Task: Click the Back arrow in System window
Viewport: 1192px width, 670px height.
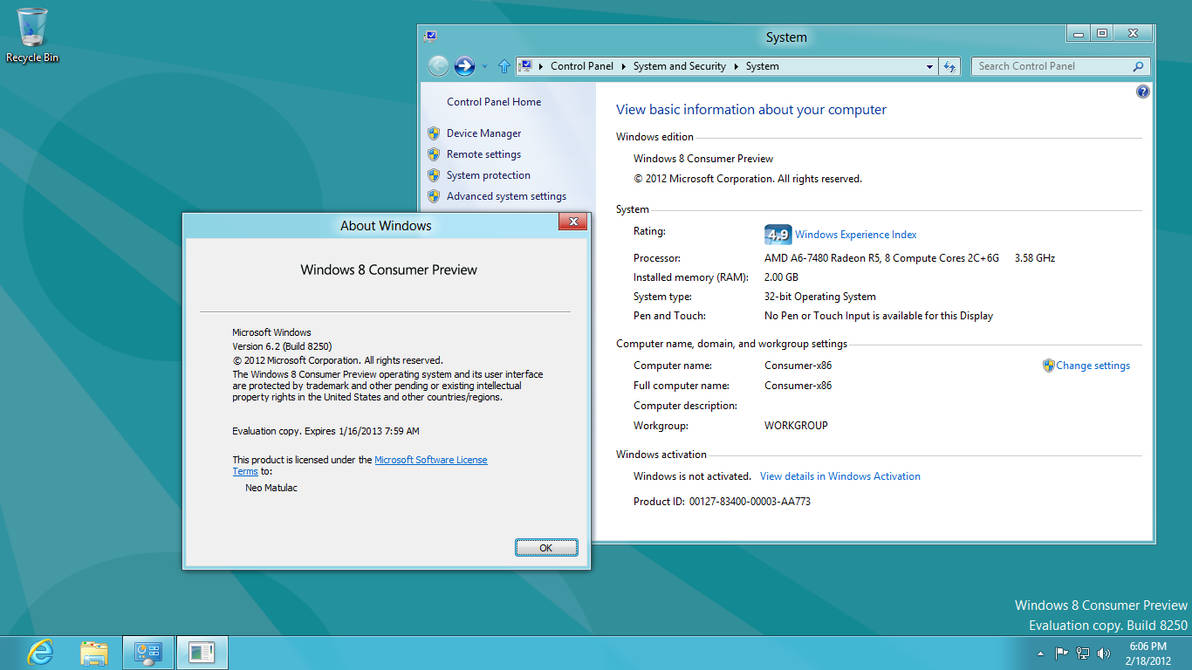Action: pyautogui.click(x=438, y=66)
